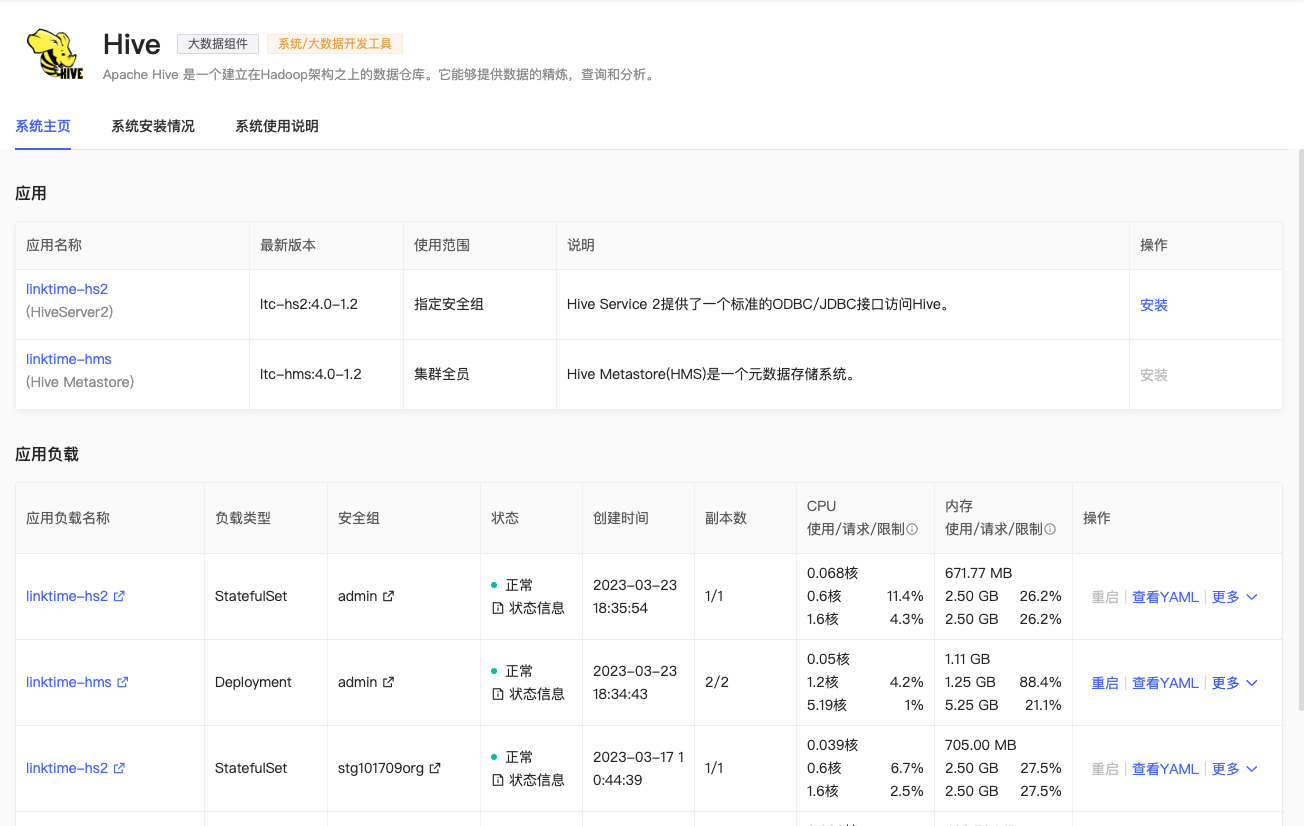Image resolution: width=1304 pixels, height=826 pixels.
Task: View YAML of linktime-hms workload
Action: coord(1165,683)
